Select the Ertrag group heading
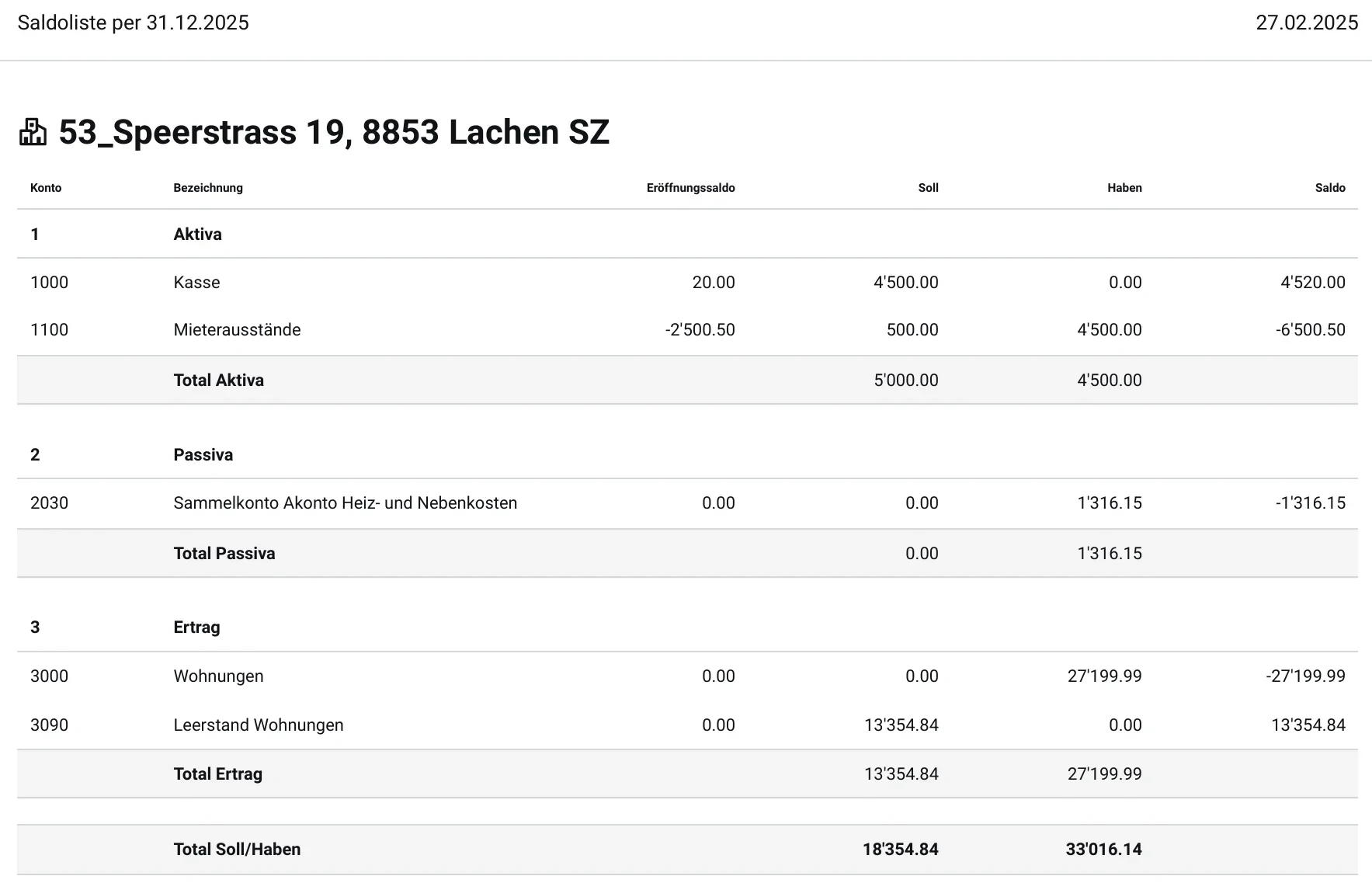1372x883 pixels. coord(196,627)
